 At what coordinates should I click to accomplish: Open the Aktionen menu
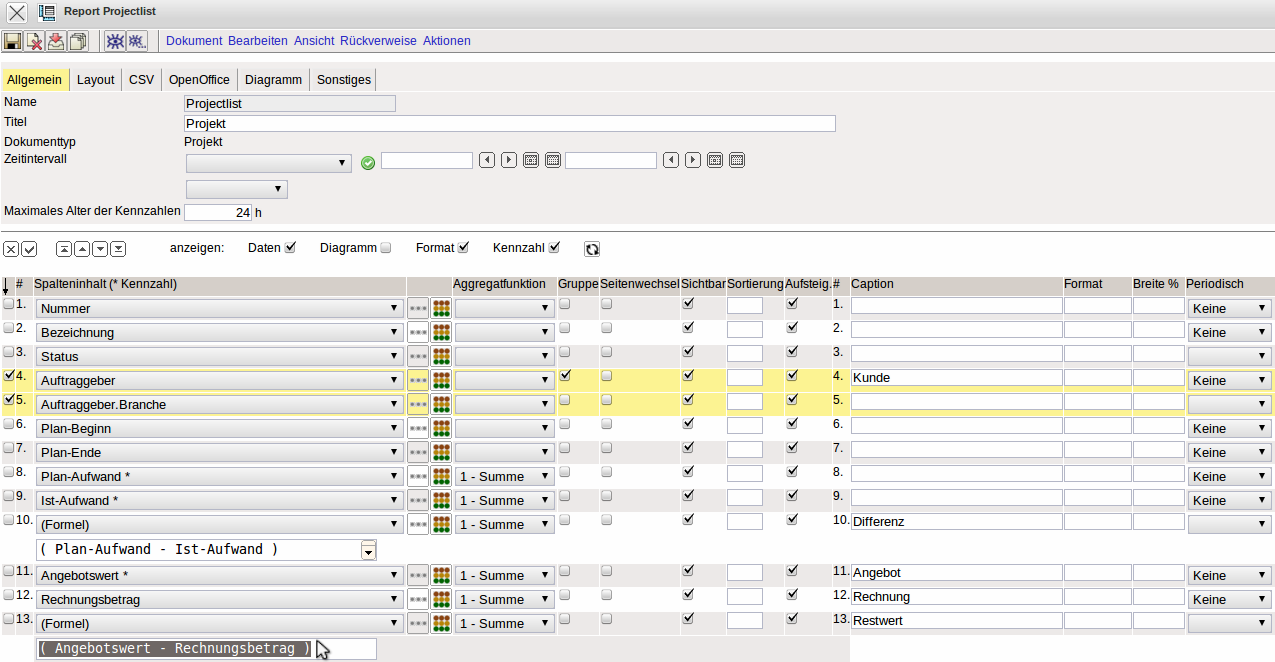click(x=446, y=41)
